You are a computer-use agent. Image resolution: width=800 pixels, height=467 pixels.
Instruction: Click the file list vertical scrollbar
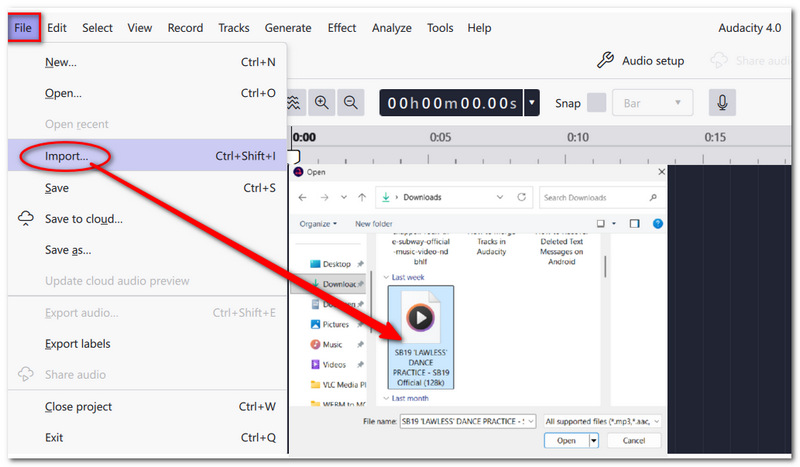pos(605,266)
